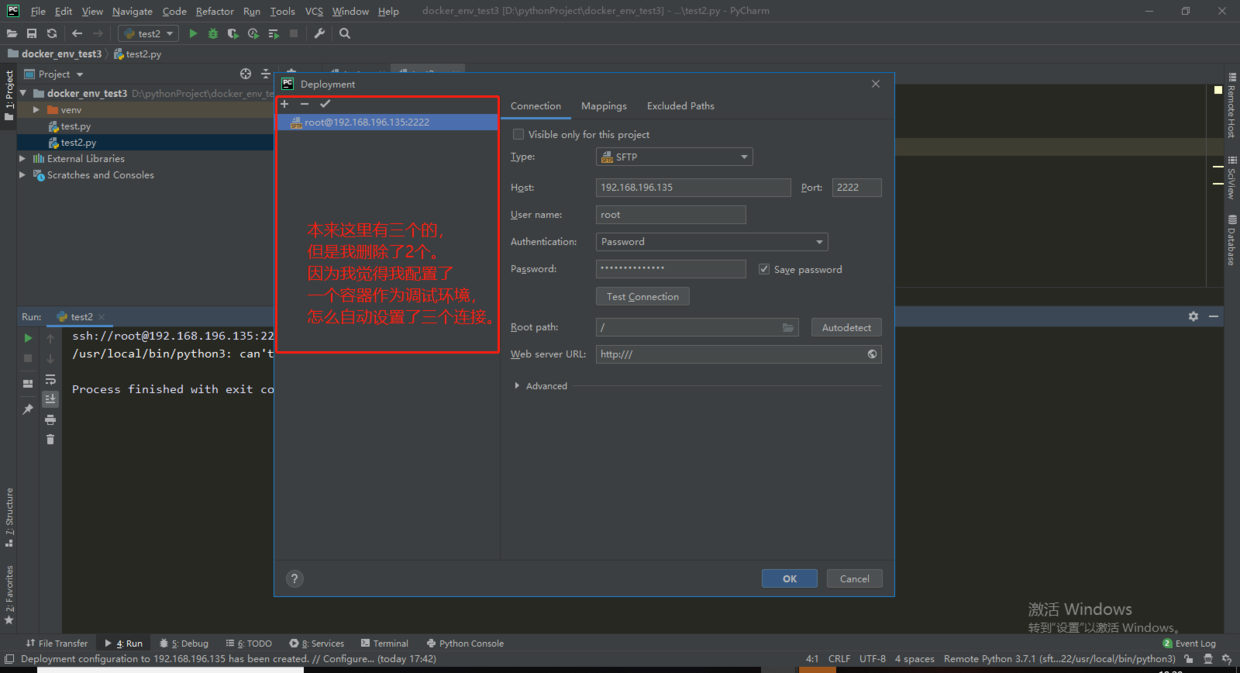1240x673 pixels.
Task: Open the help question mark in Deployment dialog
Action: (x=294, y=578)
